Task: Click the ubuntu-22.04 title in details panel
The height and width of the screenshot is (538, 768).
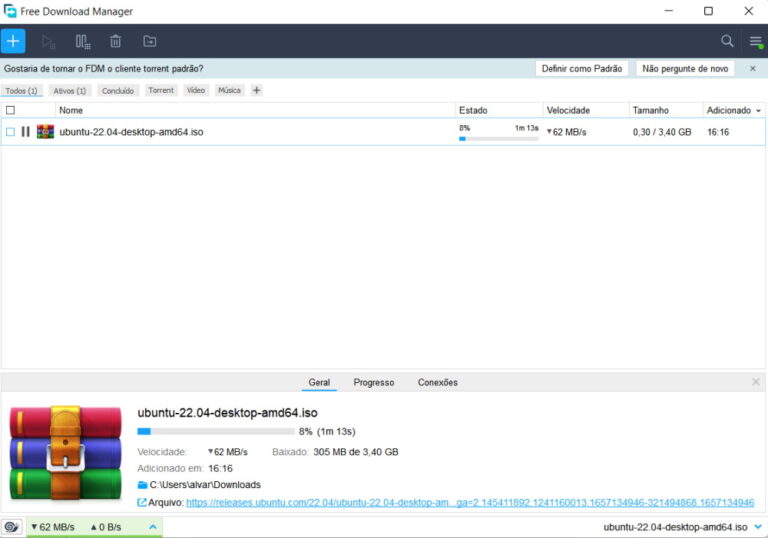Action: click(x=227, y=413)
